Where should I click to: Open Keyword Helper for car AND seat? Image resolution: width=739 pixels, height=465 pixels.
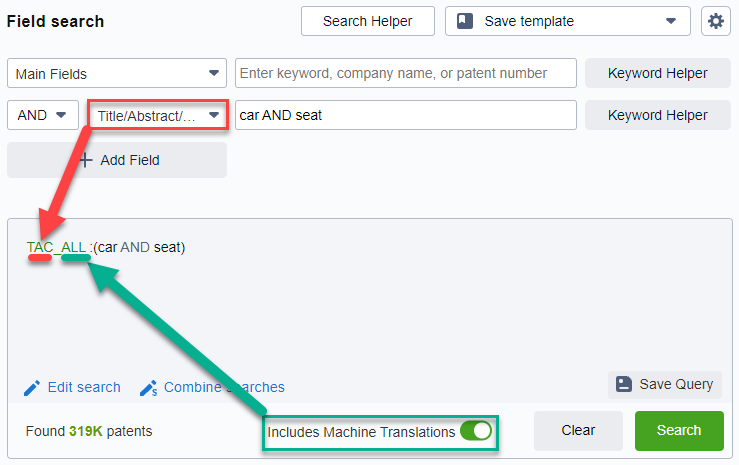click(x=658, y=115)
